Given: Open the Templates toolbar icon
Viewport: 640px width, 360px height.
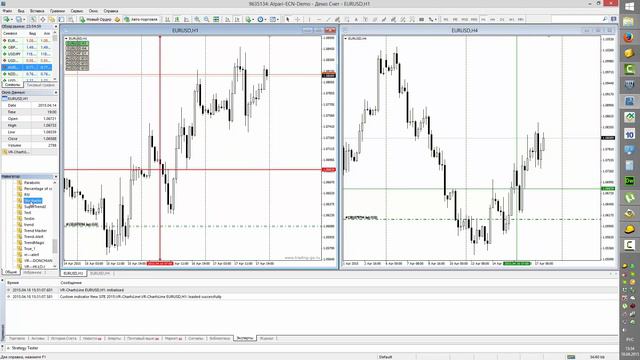Looking at the screenshot, I should (x=272, y=19).
